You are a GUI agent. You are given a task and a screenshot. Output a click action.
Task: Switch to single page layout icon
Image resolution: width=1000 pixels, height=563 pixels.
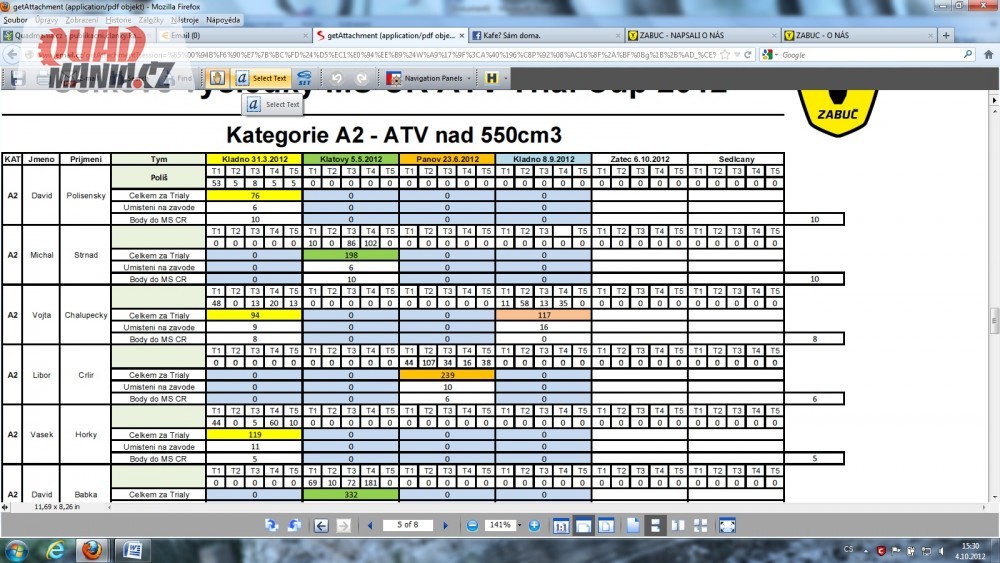click(x=633, y=525)
